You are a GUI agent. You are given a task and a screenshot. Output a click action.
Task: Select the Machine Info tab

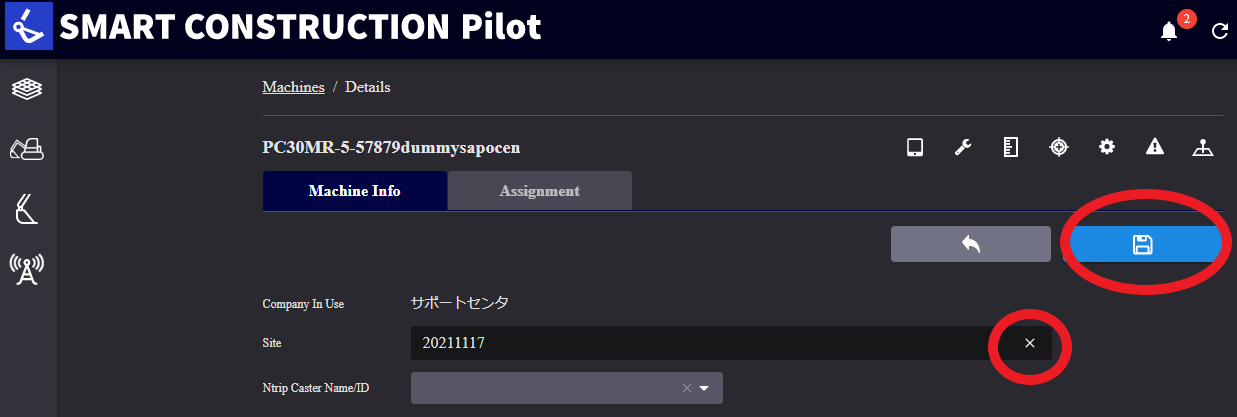[x=354, y=191]
